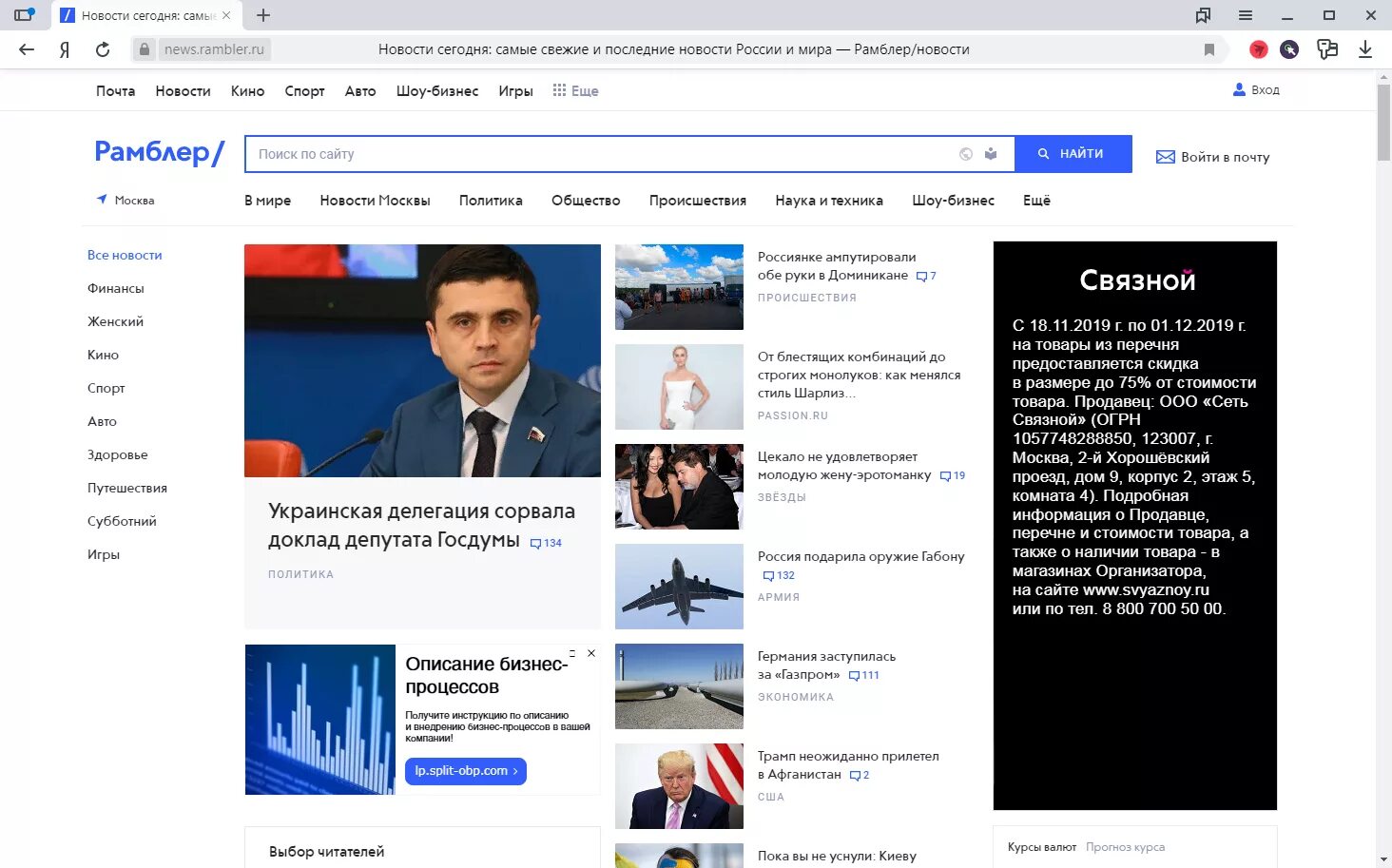Click the Войти в почту link
The image size is (1392, 868).
1225,157
